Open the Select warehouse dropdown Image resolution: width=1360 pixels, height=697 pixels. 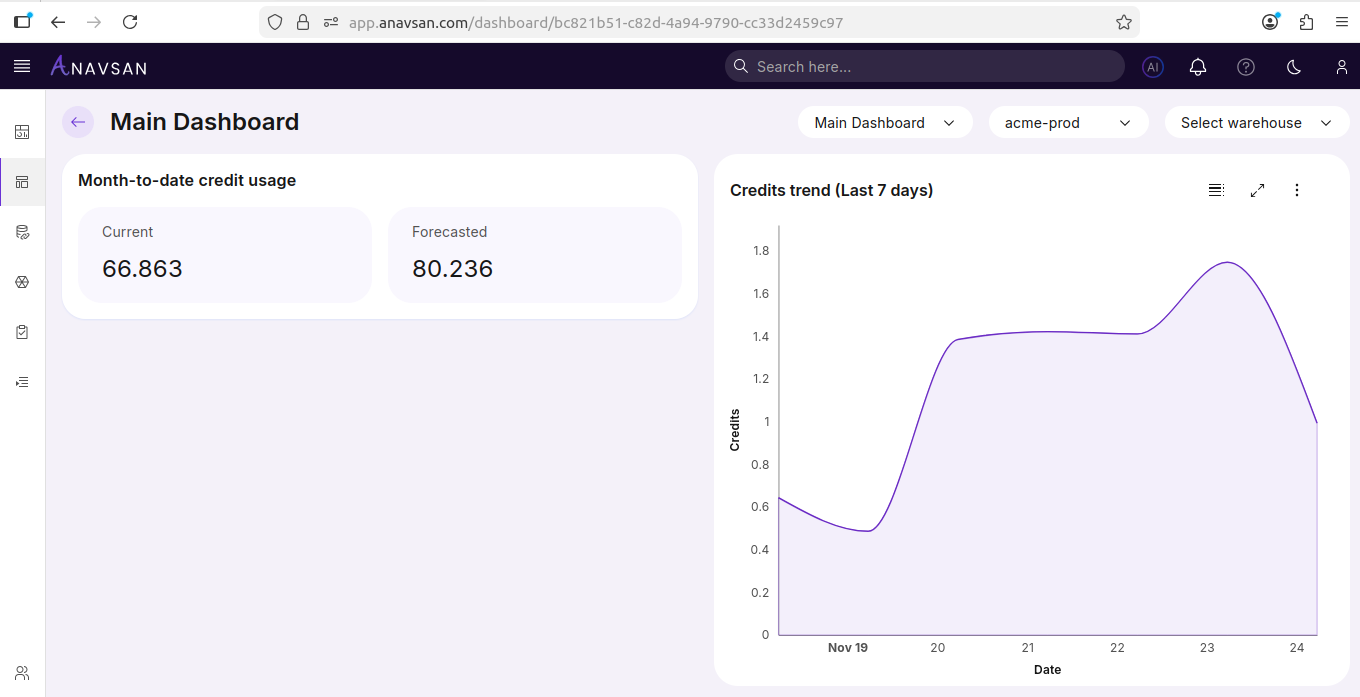[1257, 122]
